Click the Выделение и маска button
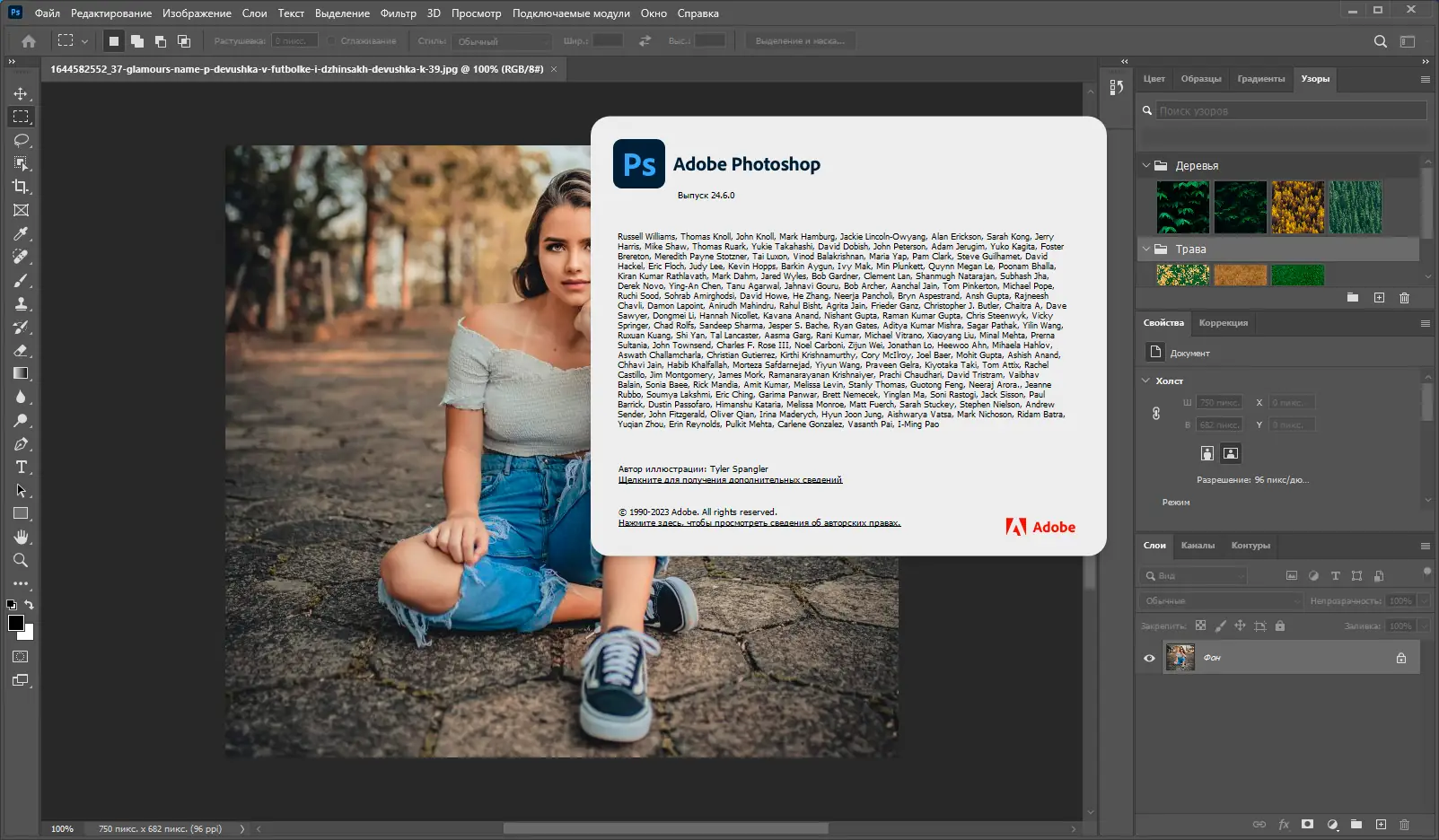Screen dimensions: 1439x840 click(x=799, y=41)
